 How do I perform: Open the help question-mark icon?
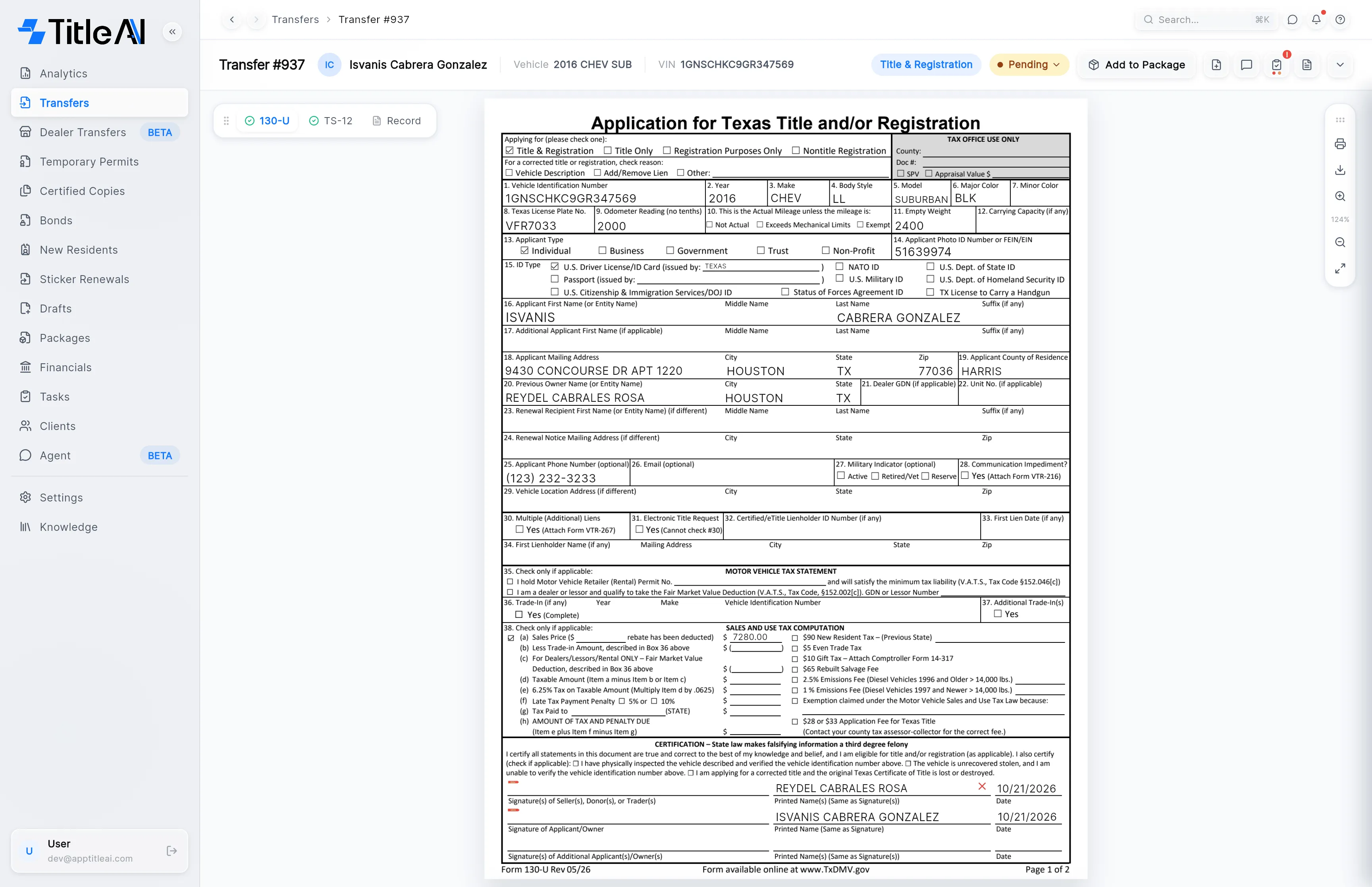[x=1340, y=19]
